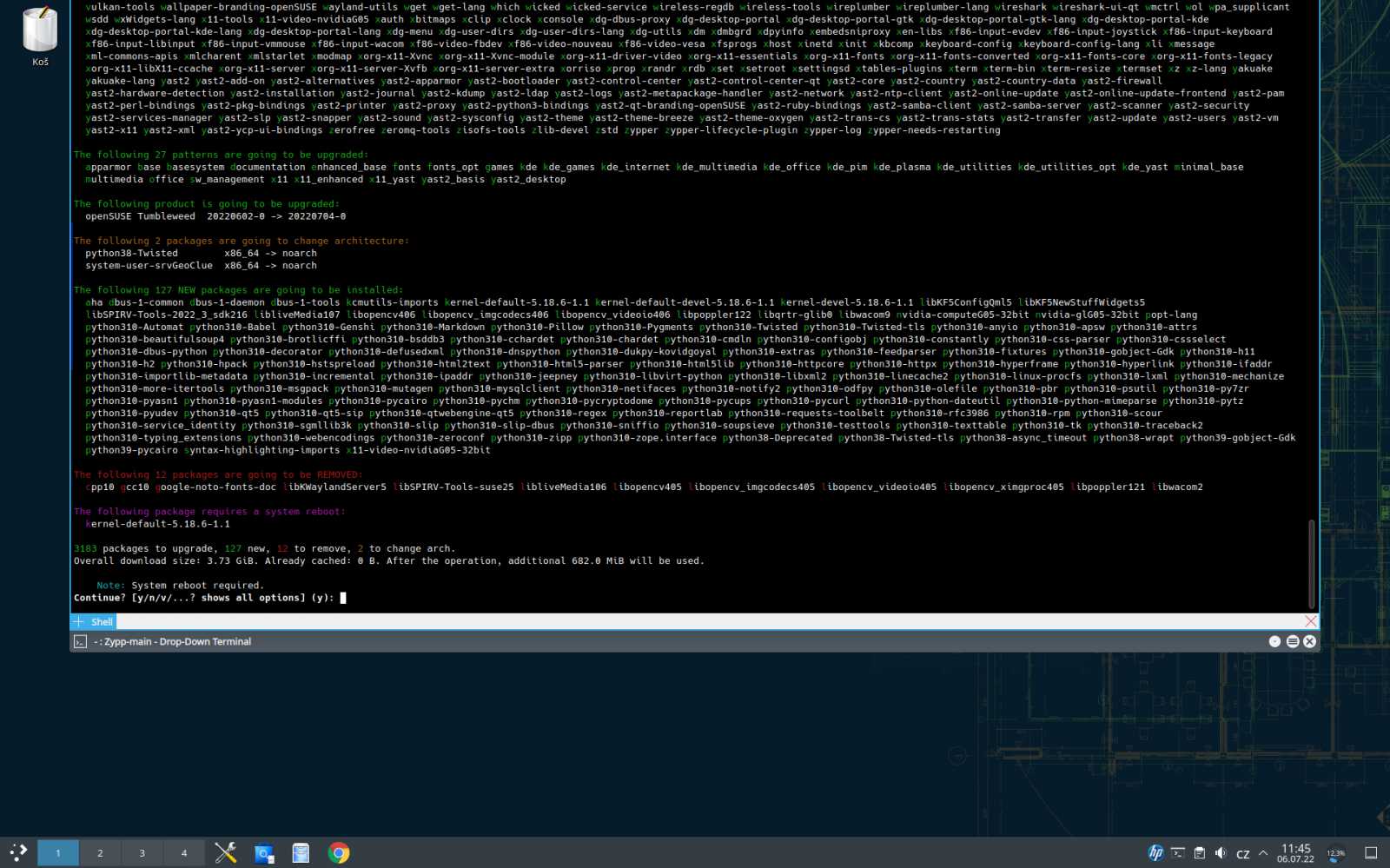The image size is (1390, 868).
Task: Close the Shell session with red X
Action: click(1311, 621)
